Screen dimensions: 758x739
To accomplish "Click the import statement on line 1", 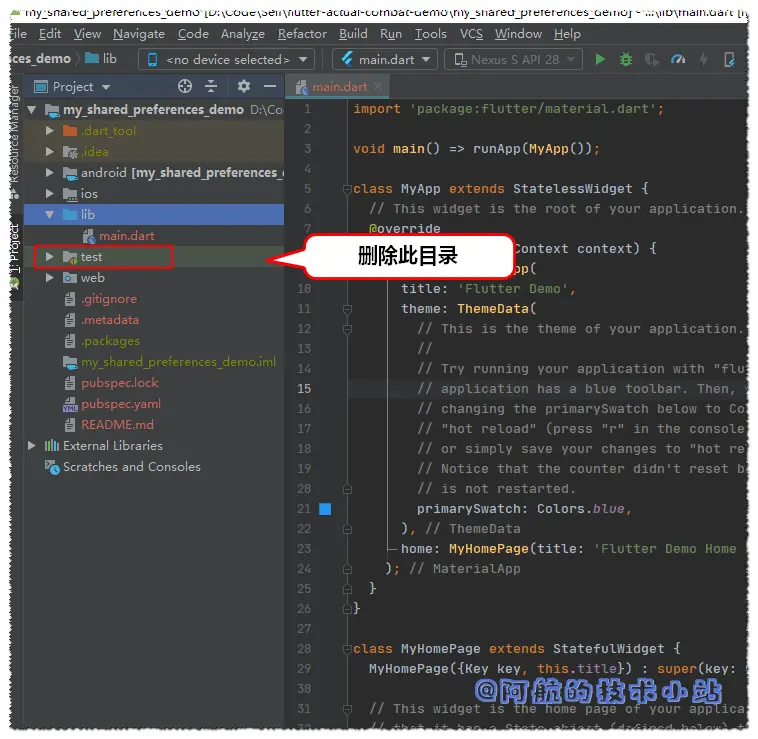I will click(x=509, y=109).
